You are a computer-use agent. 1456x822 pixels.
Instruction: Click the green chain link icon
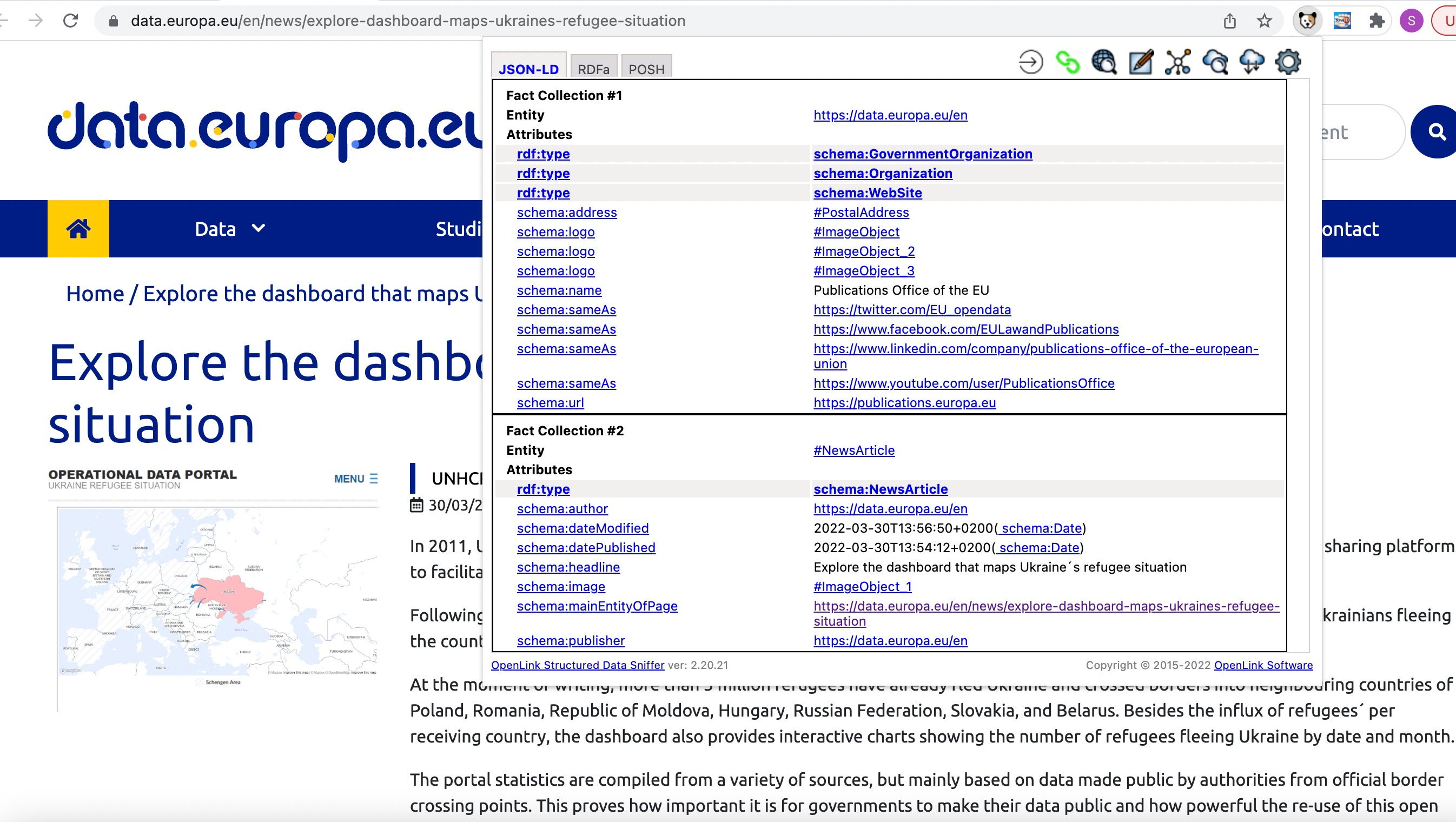1067,62
